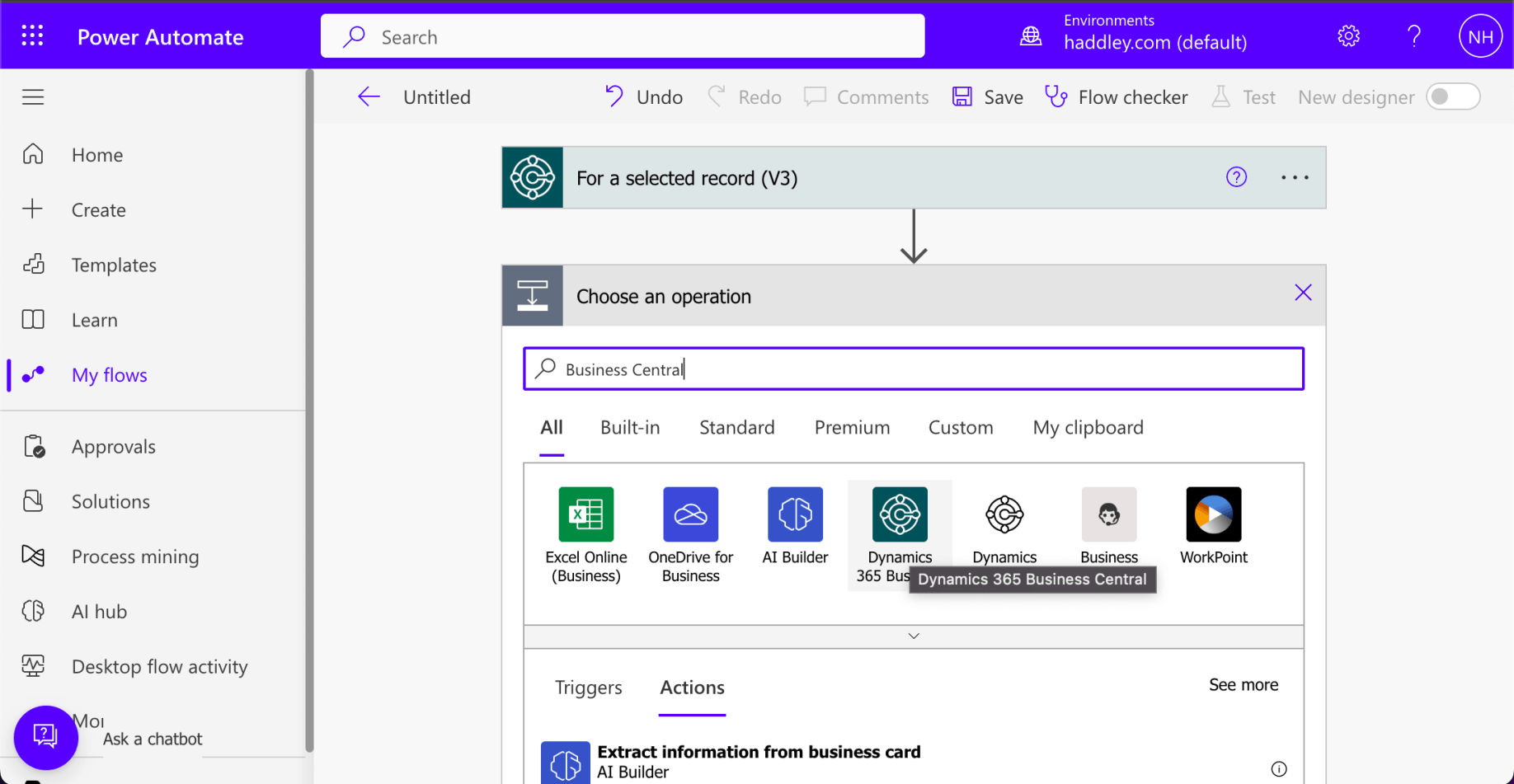Select the AI Builder connector icon
The width and height of the screenshot is (1514, 784).
[x=794, y=514]
